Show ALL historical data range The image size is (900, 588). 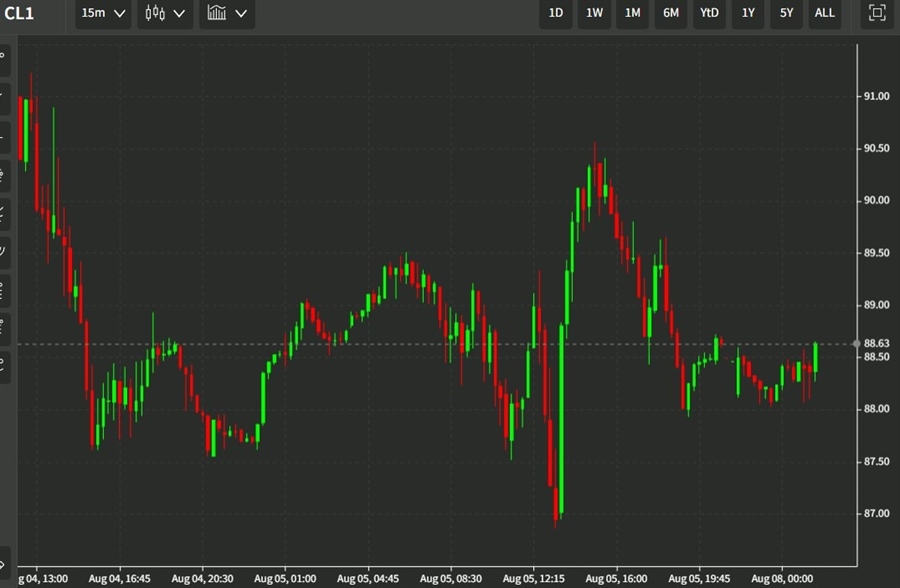click(x=824, y=13)
